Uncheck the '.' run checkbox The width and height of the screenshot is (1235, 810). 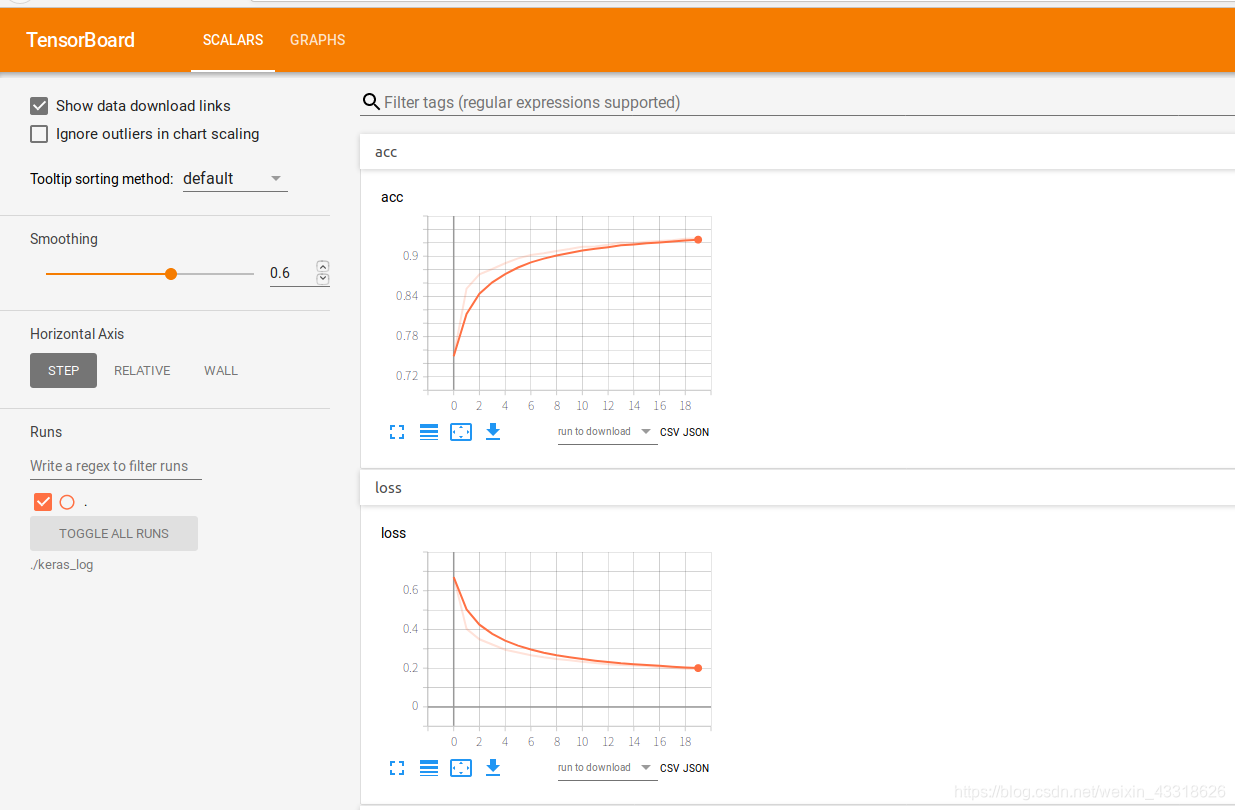(x=43, y=502)
